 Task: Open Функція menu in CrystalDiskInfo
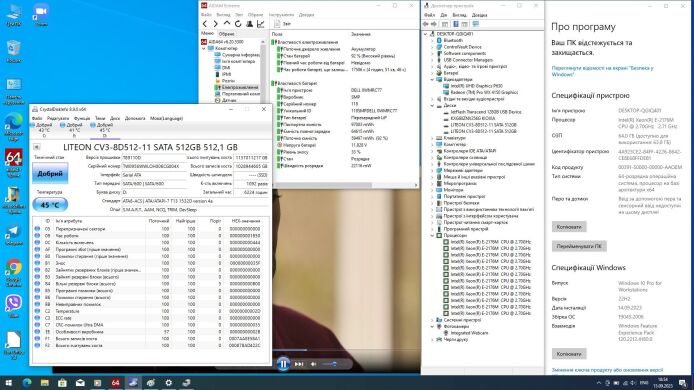[x=82, y=118]
